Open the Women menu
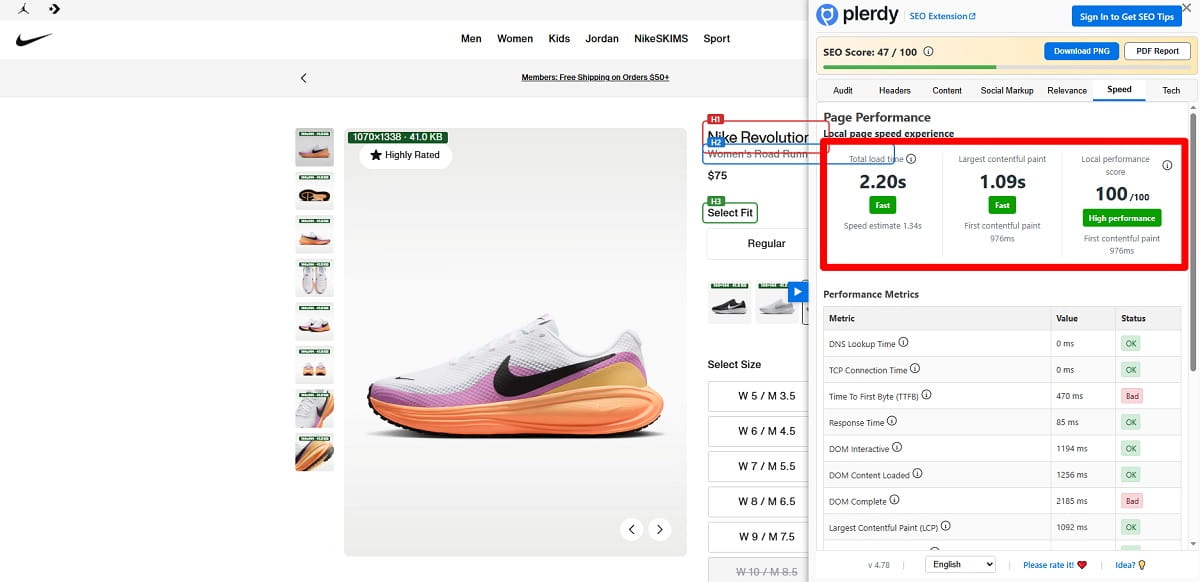This screenshot has height=582, width=1200. click(x=515, y=39)
